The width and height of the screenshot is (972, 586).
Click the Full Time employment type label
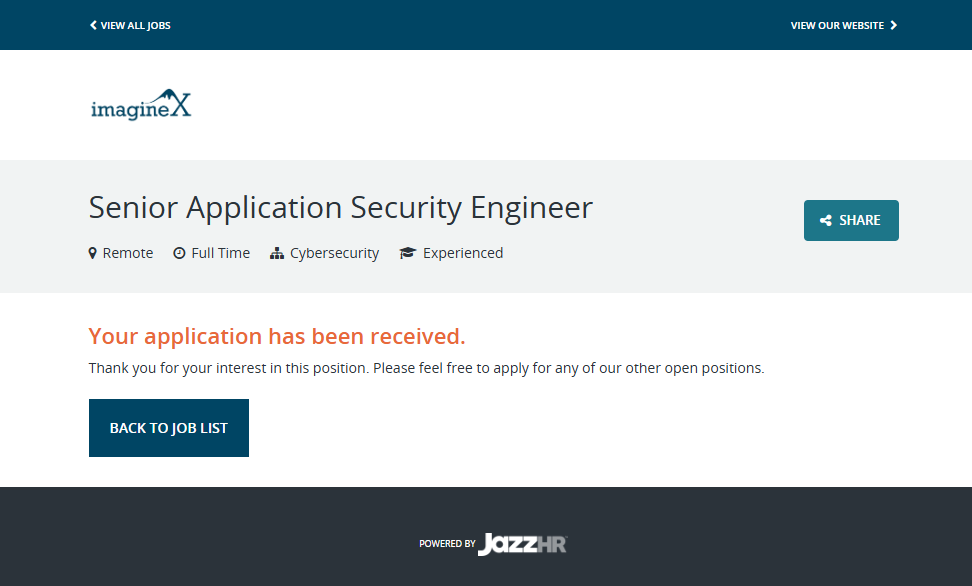(220, 253)
